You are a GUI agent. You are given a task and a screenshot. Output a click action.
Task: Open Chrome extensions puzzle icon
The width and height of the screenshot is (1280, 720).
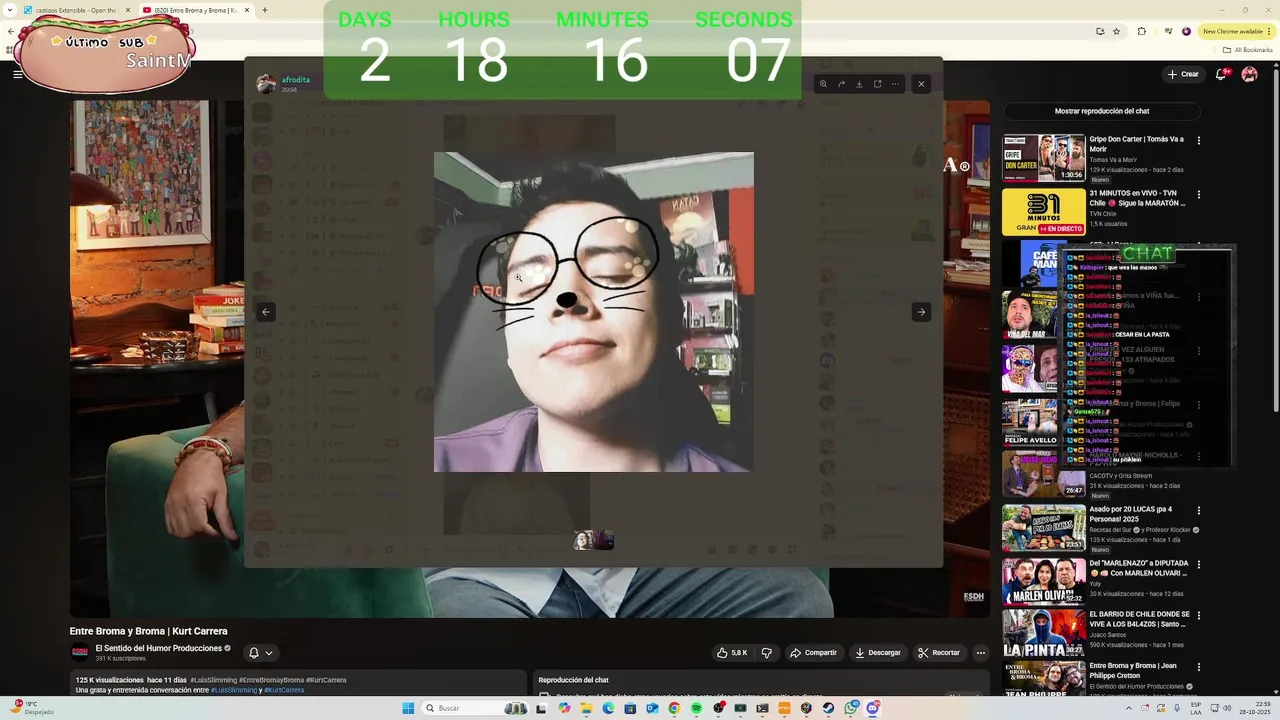point(1141,31)
